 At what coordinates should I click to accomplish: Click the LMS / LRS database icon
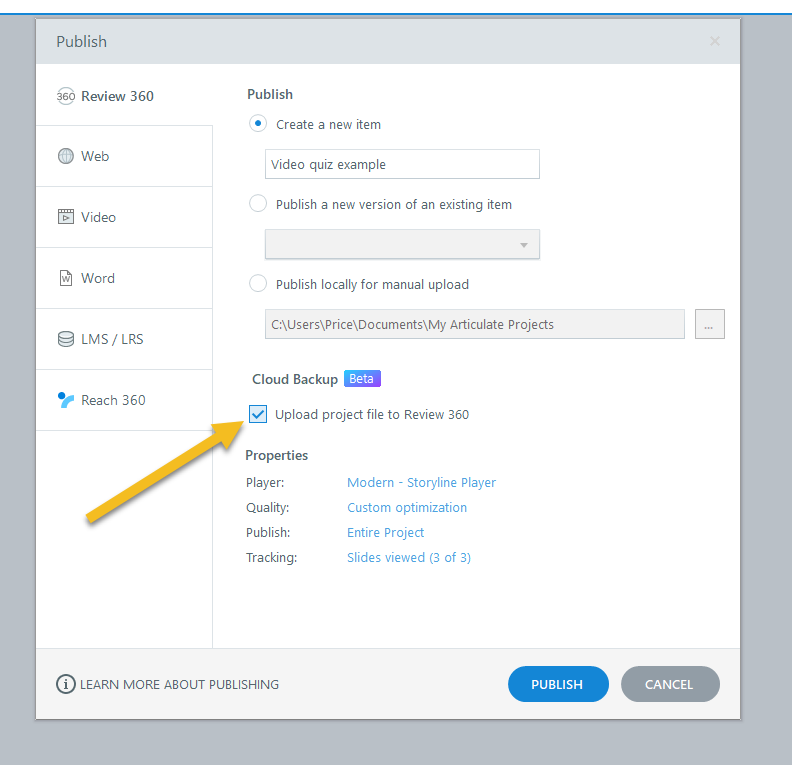[x=66, y=339]
